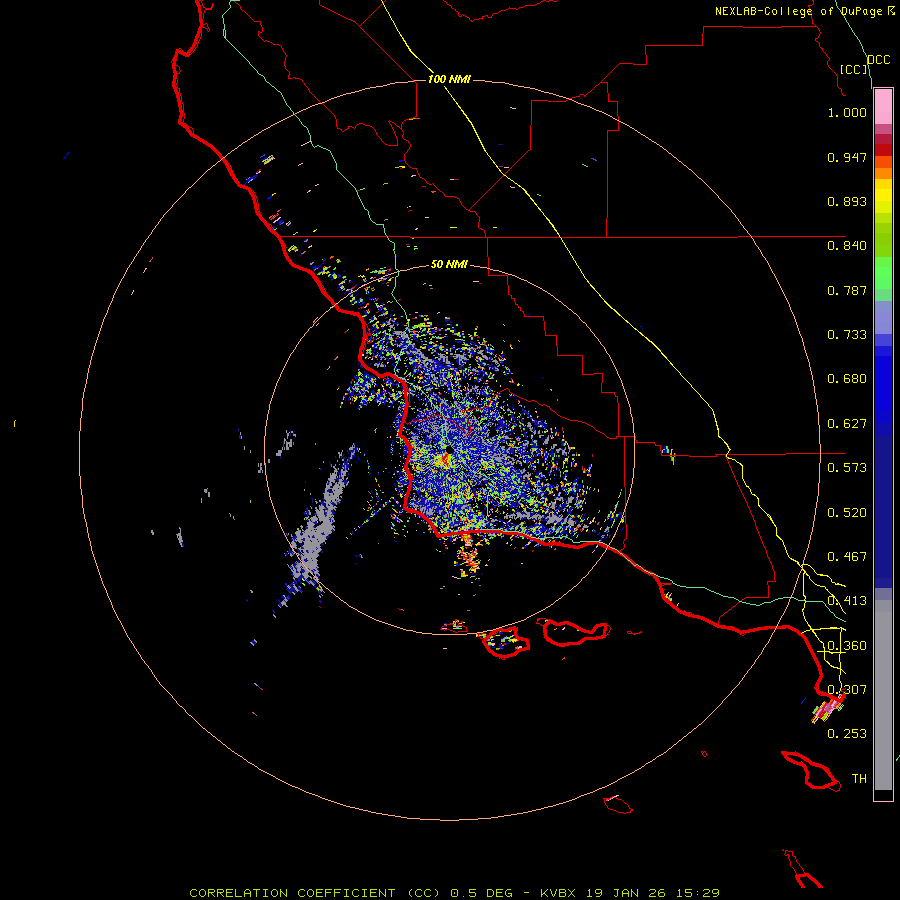900x900 pixels.
Task: Click the 0.253 value on the color scale
Action: (x=847, y=734)
